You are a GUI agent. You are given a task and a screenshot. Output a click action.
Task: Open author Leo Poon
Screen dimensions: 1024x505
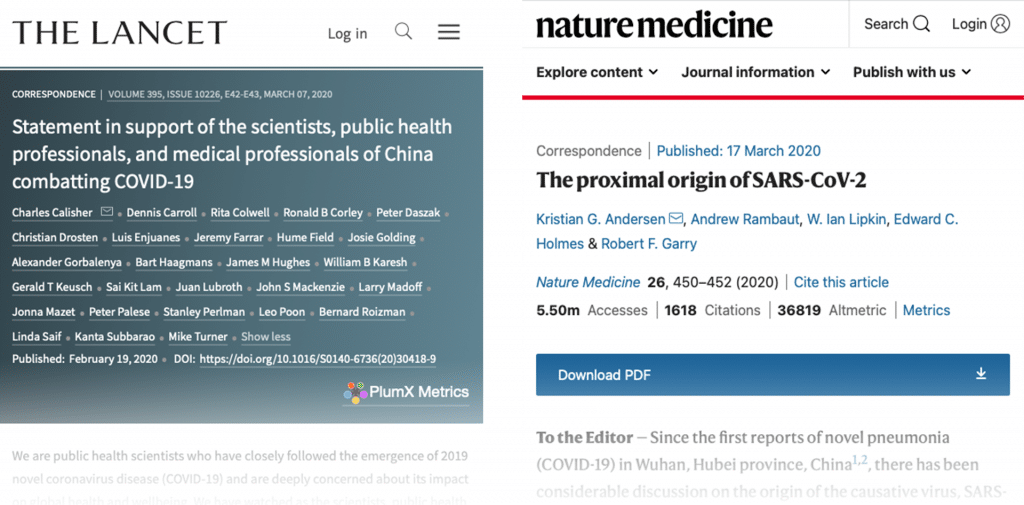pyautogui.click(x=282, y=312)
